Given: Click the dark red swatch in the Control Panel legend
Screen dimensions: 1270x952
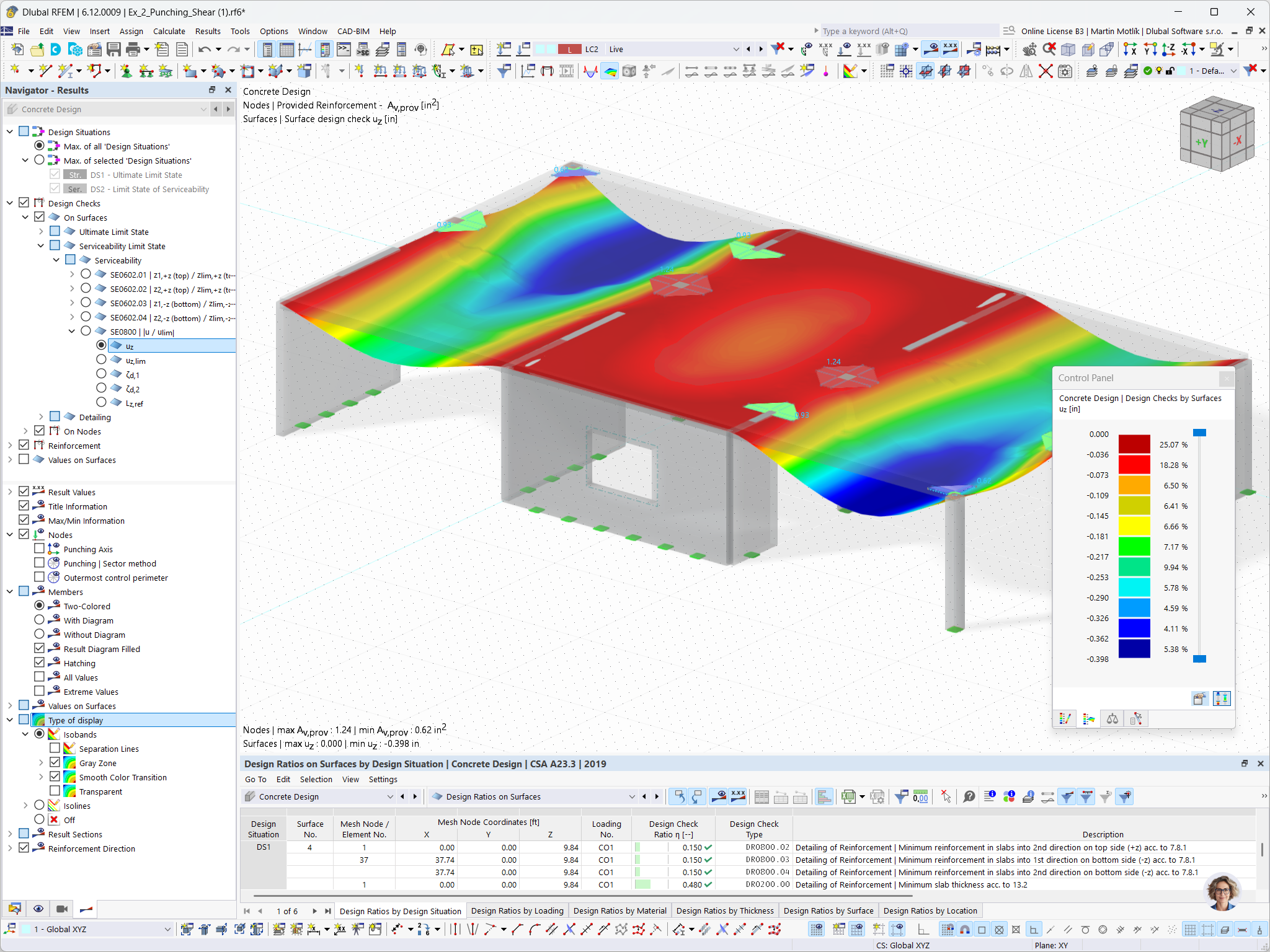Looking at the screenshot, I should click(1134, 444).
